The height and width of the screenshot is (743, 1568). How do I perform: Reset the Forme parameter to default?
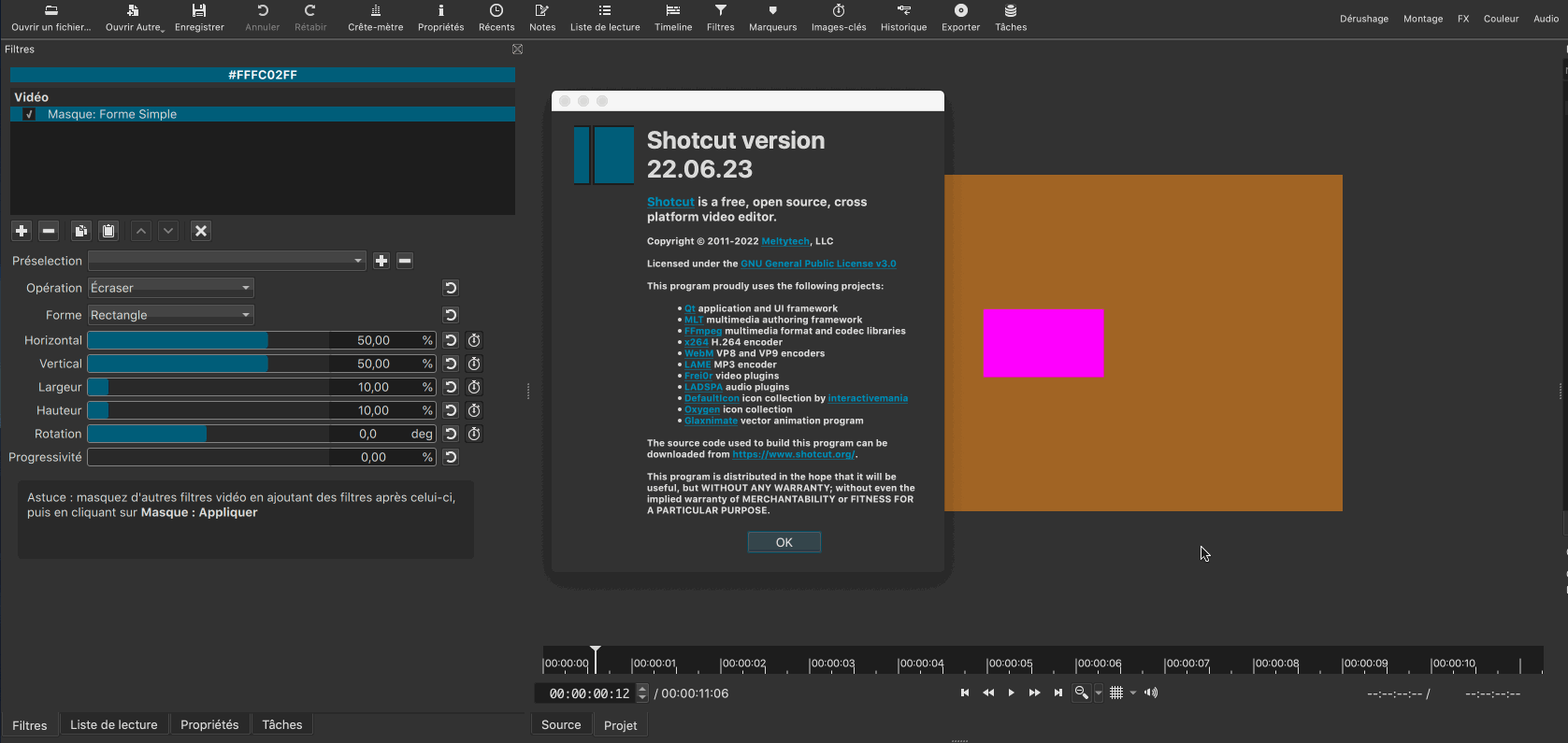(x=451, y=315)
